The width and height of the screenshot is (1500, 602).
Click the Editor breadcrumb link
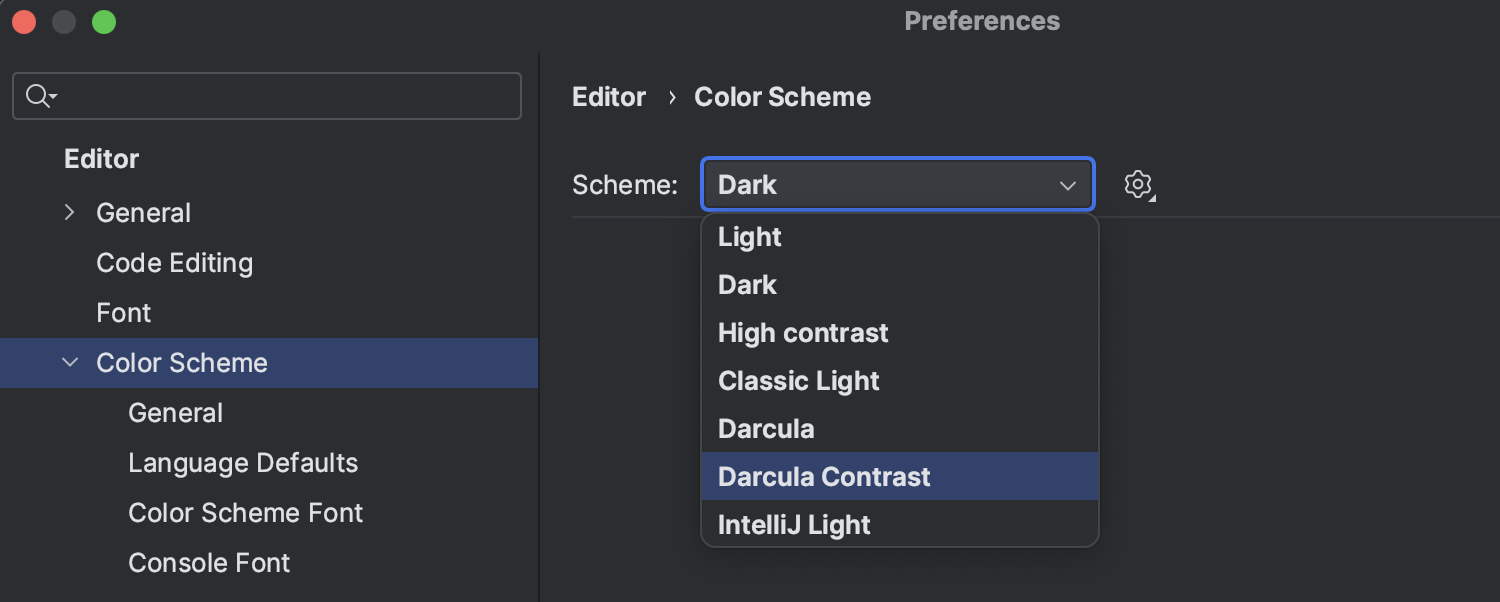(x=609, y=97)
